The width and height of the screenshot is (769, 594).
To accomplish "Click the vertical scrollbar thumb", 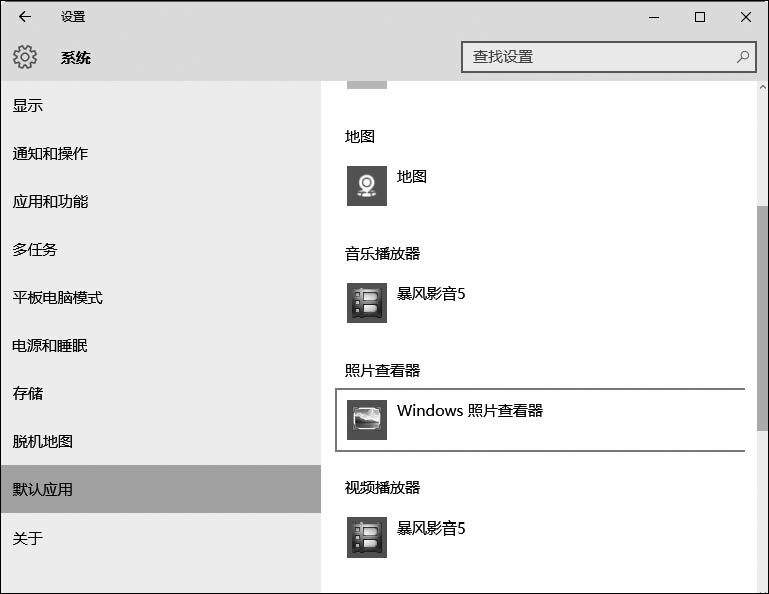I will pos(763,318).
